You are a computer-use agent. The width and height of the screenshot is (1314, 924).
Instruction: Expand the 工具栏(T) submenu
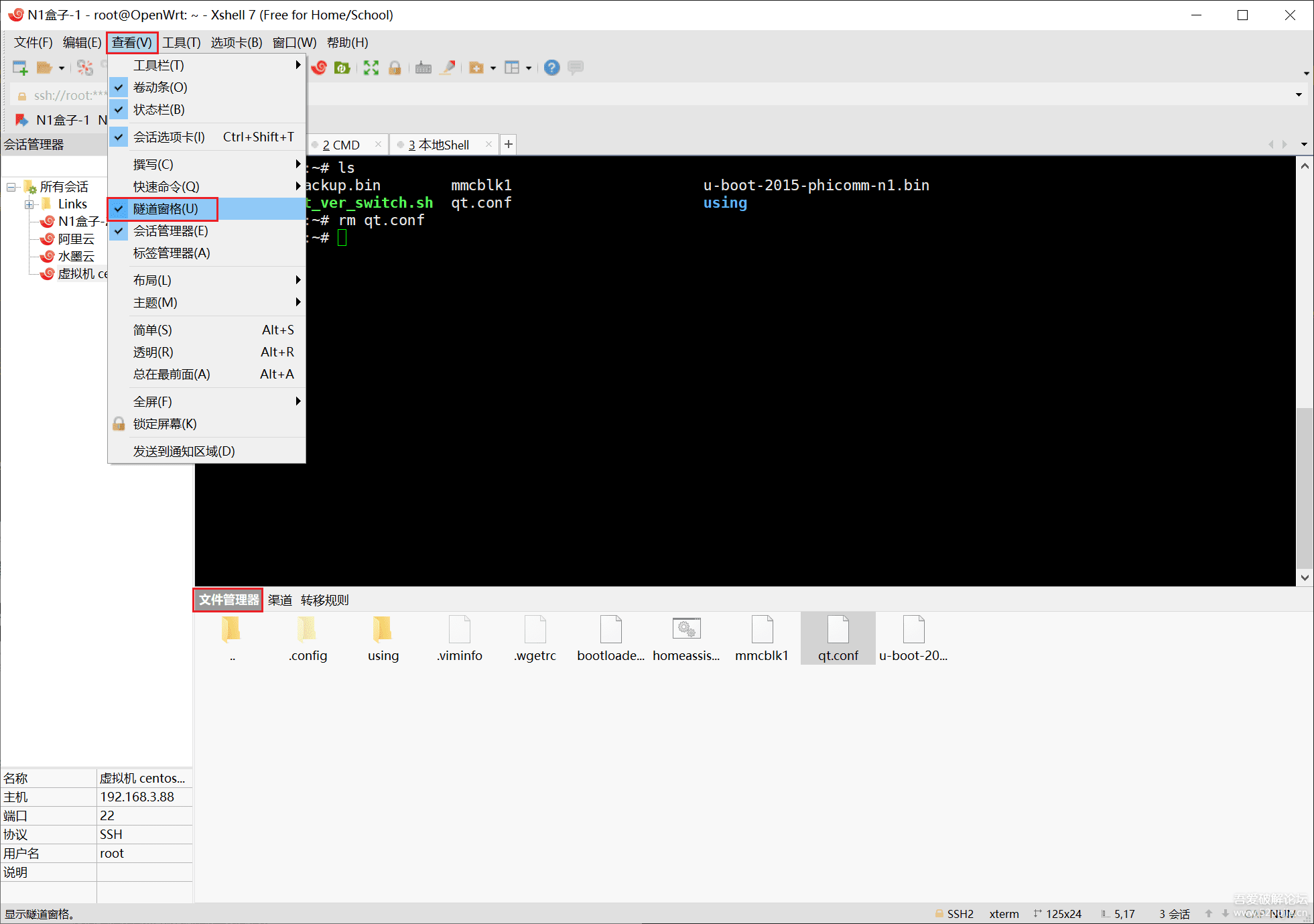(x=206, y=65)
